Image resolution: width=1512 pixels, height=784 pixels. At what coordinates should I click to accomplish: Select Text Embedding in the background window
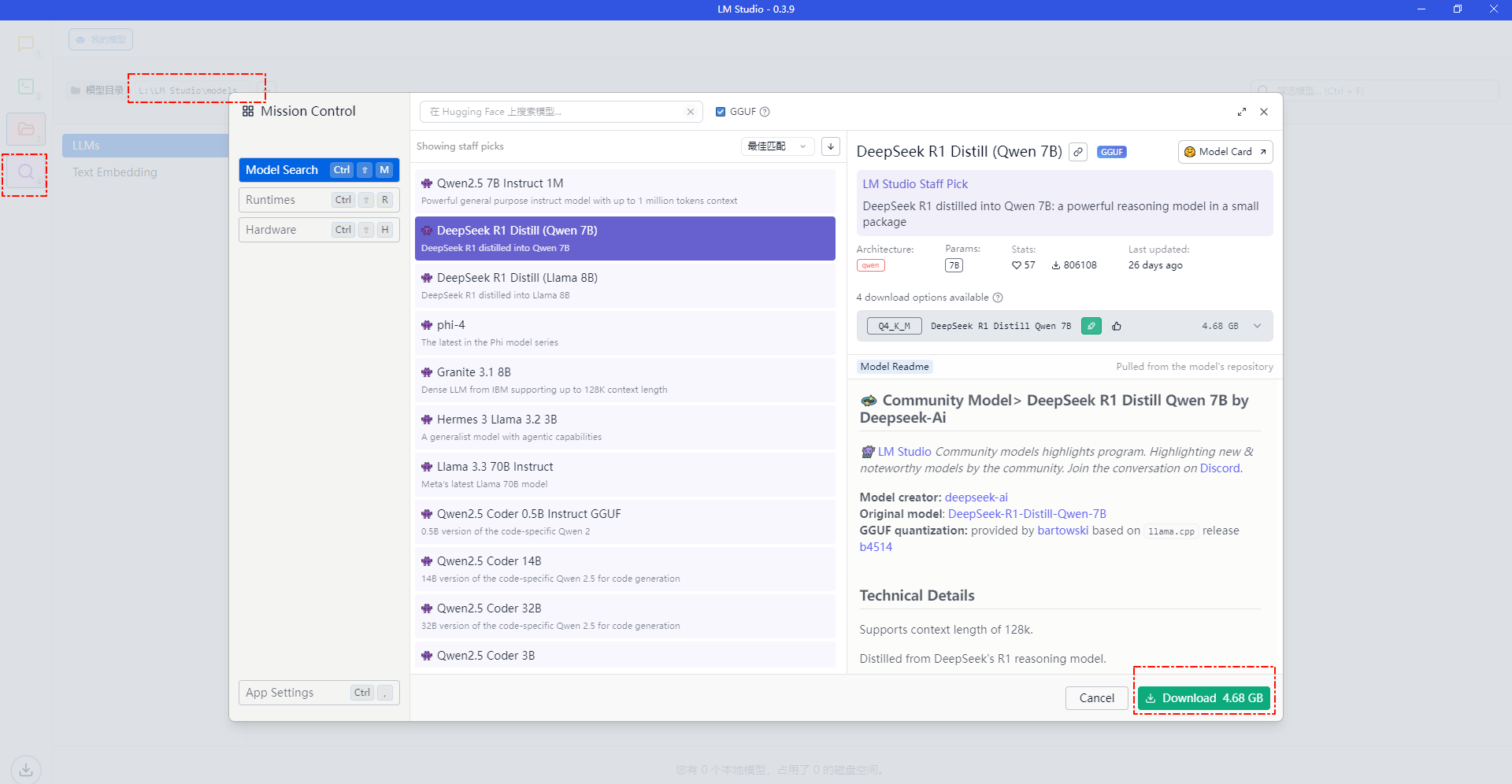(x=115, y=172)
